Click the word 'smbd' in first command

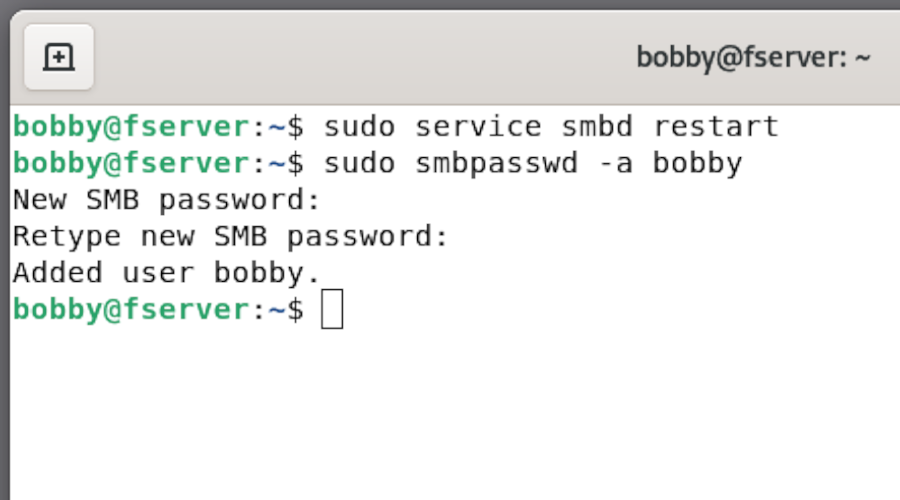click(x=597, y=126)
